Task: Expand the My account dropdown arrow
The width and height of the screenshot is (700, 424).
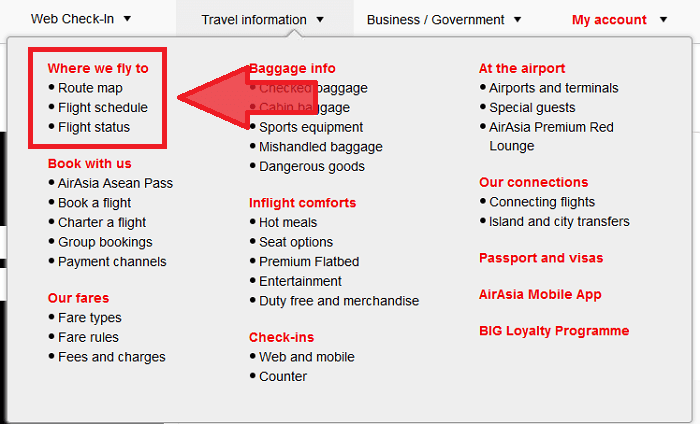Action: click(663, 19)
